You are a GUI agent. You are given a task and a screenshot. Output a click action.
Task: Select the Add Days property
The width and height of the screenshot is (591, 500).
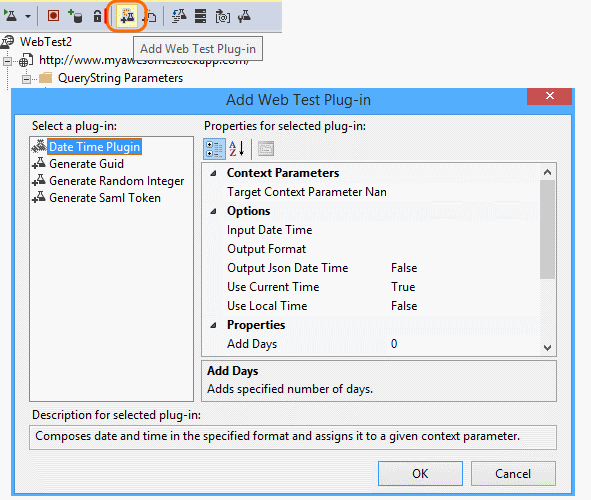click(252, 344)
